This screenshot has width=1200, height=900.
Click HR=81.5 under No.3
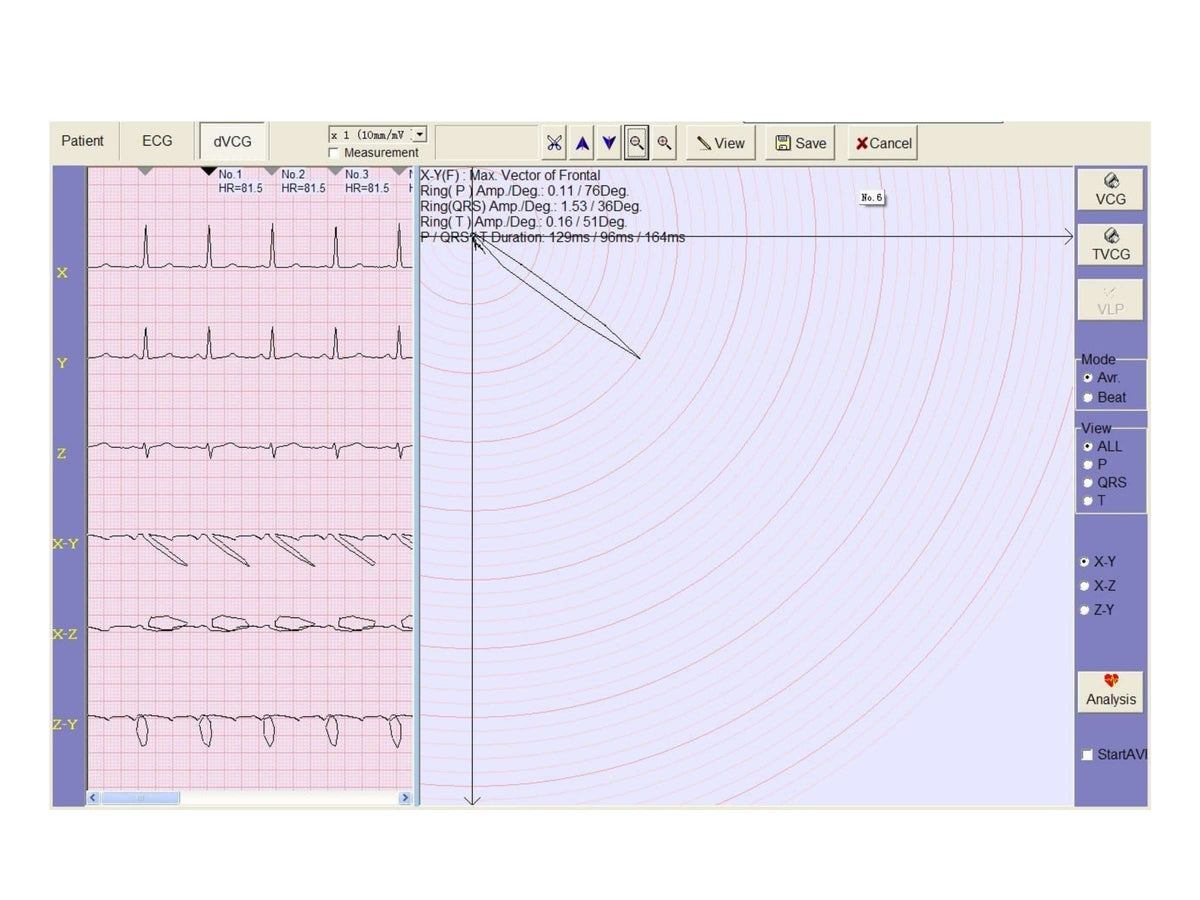[367, 188]
